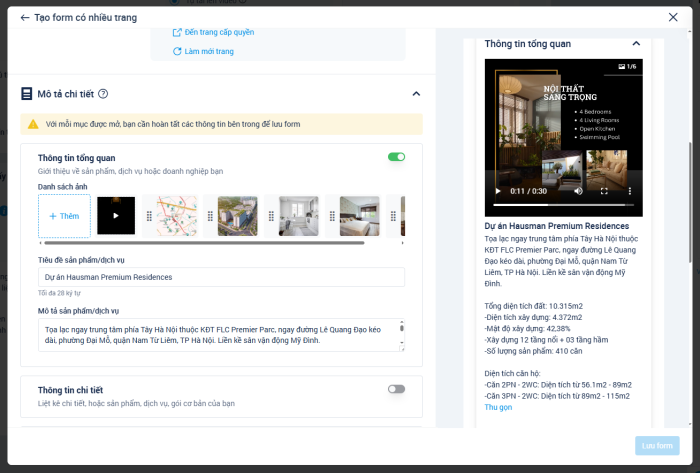Click the Tổng diện tích đất: 10.315m2 line
Screen dimensions: 700x473
pyautogui.click(x=533, y=306)
